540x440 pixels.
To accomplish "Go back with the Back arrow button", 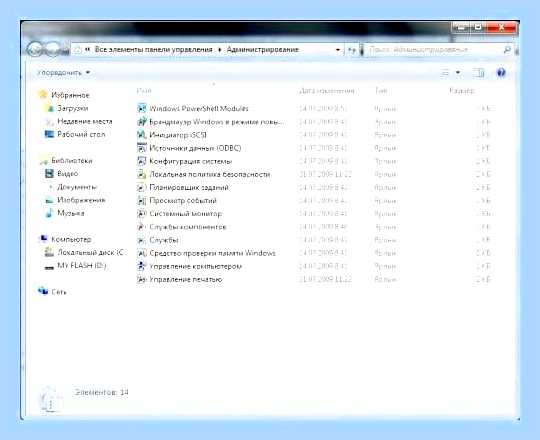I will coord(35,49).
